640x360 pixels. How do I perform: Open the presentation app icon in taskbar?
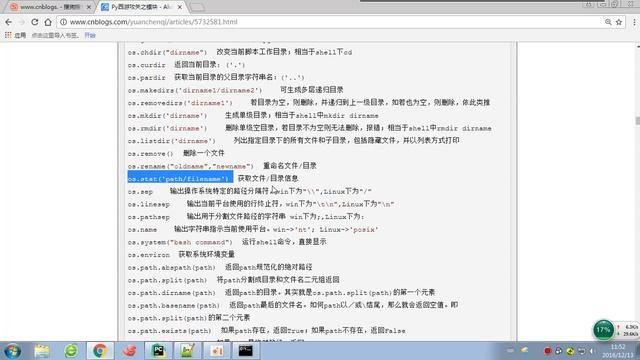[x=217, y=351]
